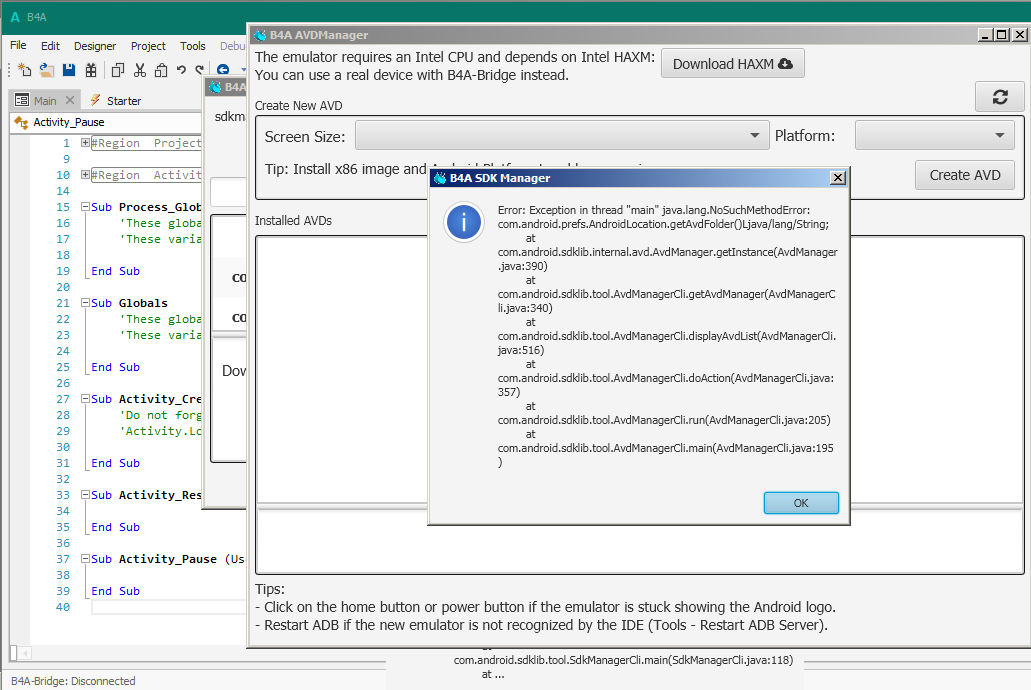Collapse Sub Globals at line 21
Image resolution: width=1031 pixels, height=690 pixels.
pos(85,303)
